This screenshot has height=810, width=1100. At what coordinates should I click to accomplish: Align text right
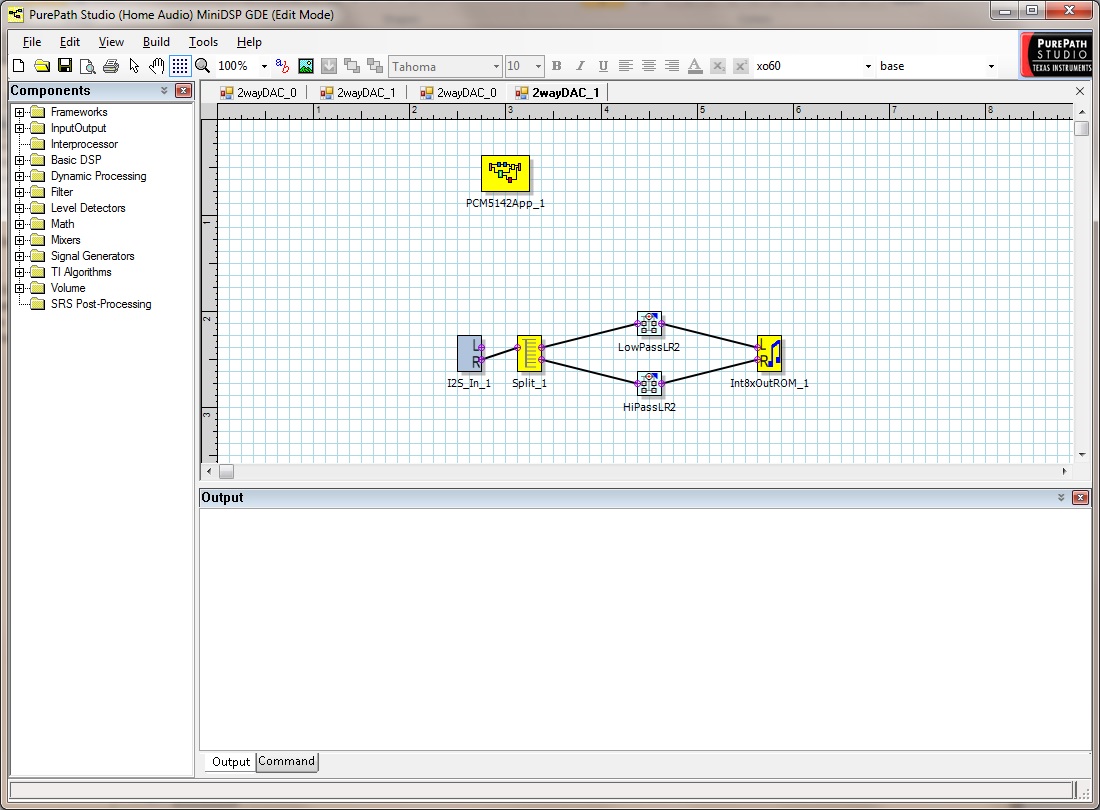672,66
